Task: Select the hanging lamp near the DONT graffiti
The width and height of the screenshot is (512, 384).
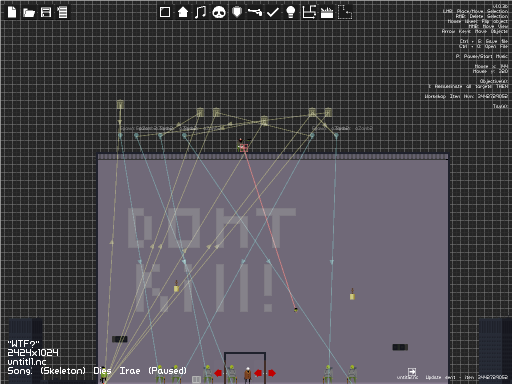Action: coord(176,287)
